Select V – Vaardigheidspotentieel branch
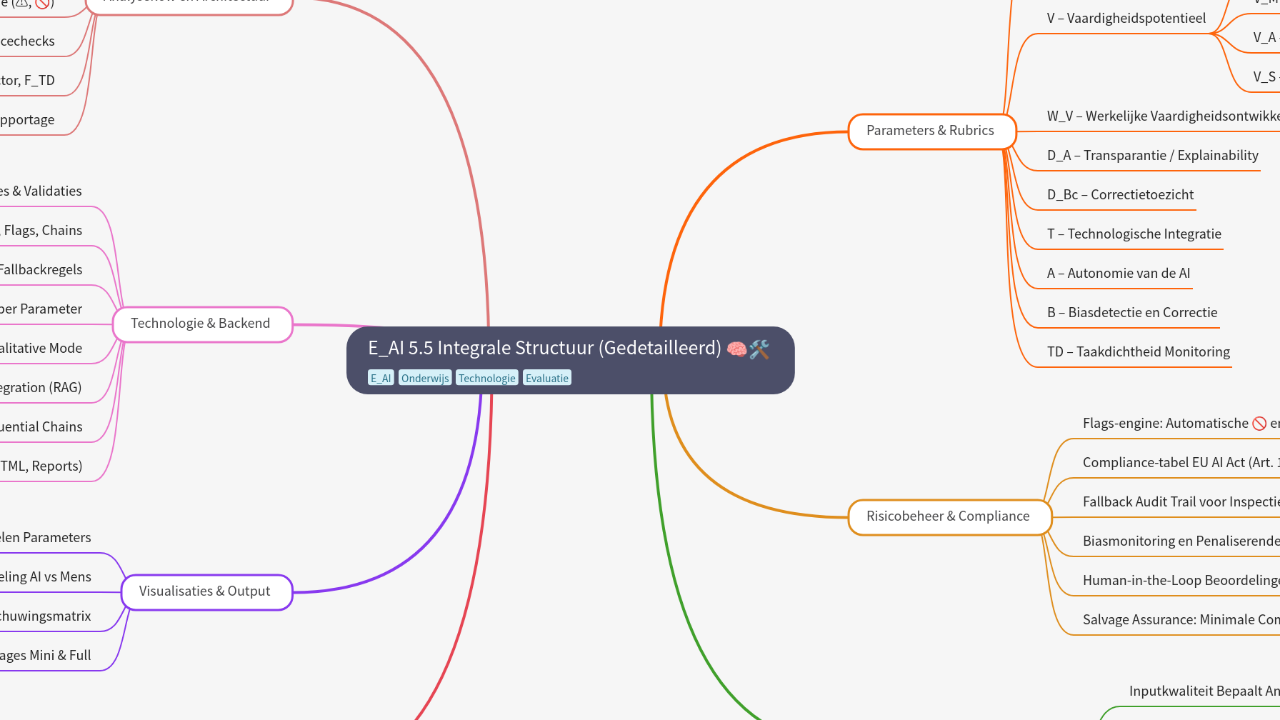Image resolution: width=1280 pixels, height=720 pixels. pos(1126,18)
